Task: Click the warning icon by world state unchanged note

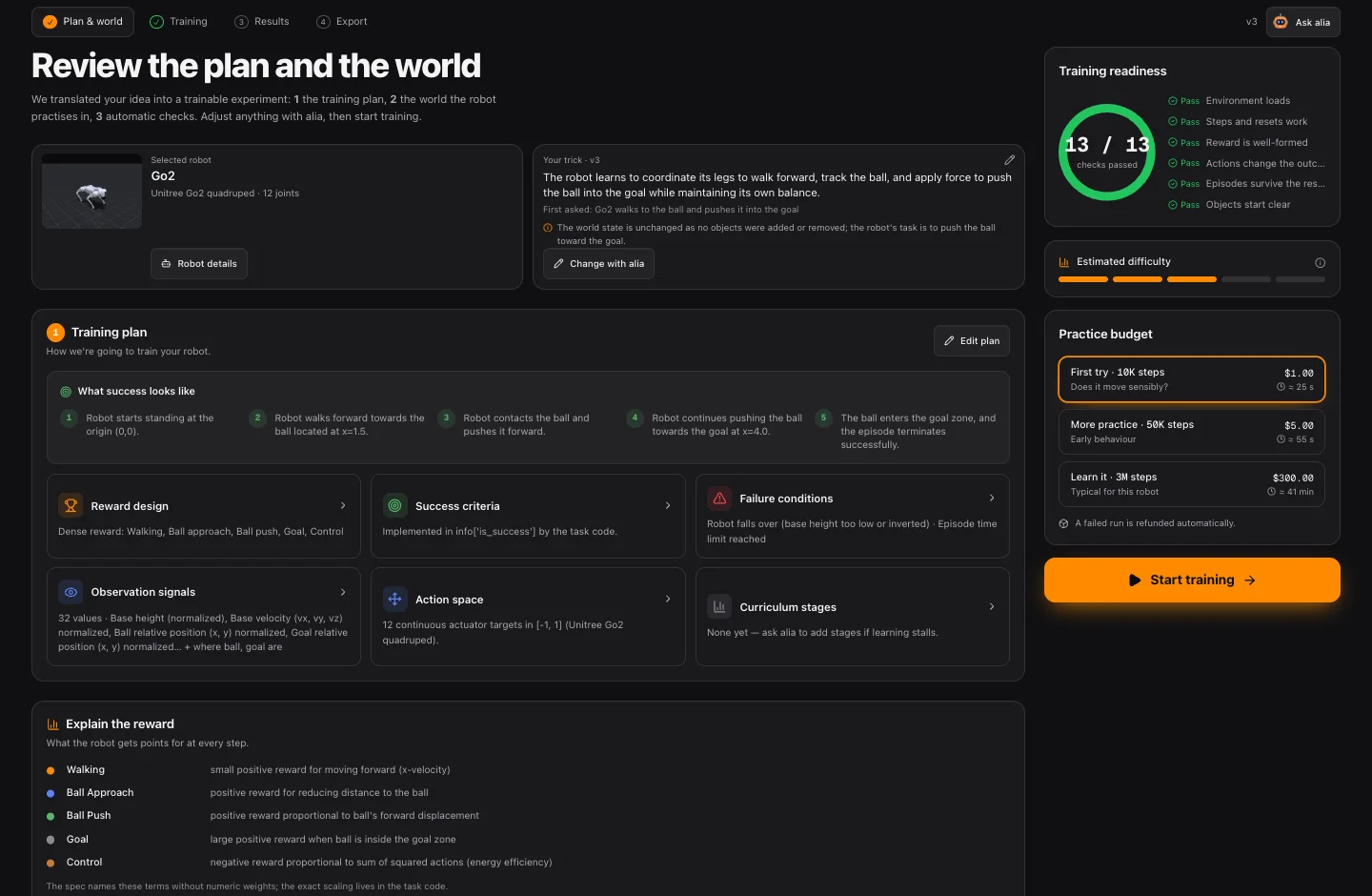Action: tap(548, 228)
